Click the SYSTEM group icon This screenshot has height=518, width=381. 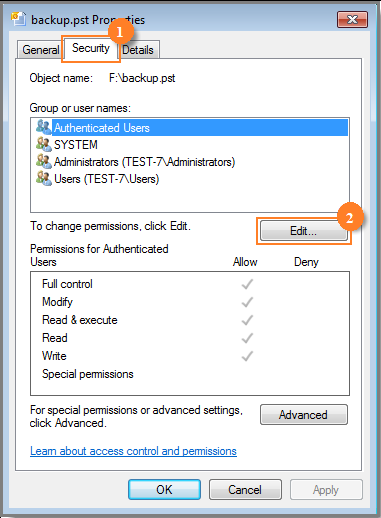[x=44, y=144]
